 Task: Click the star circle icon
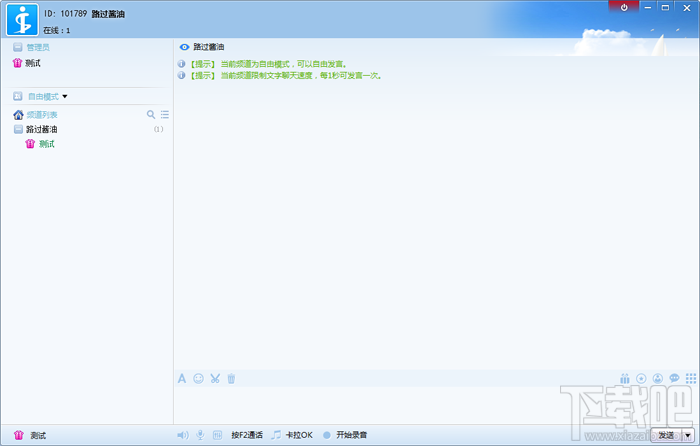point(641,379)
